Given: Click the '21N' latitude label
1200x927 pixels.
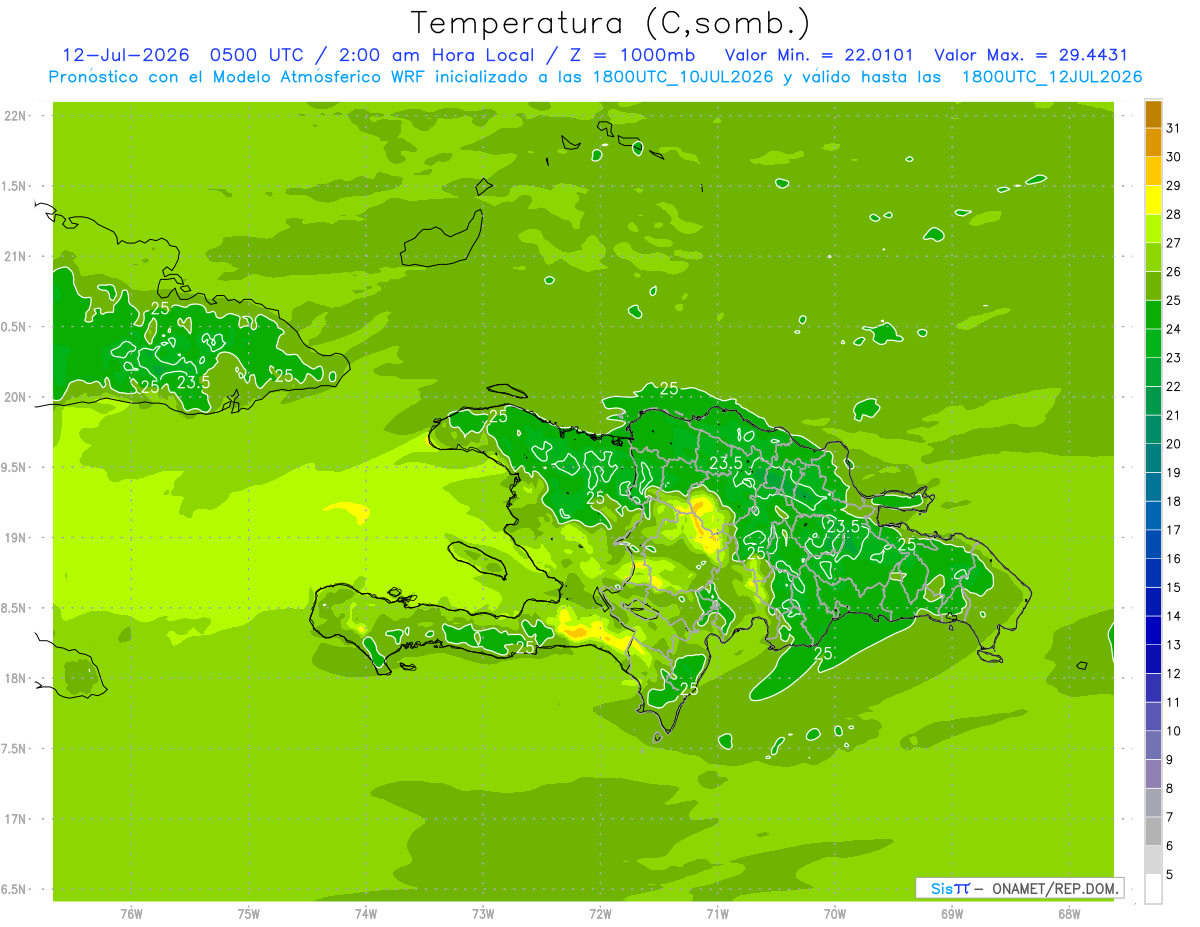Looking at the screenshot, I should coord(15,256).
